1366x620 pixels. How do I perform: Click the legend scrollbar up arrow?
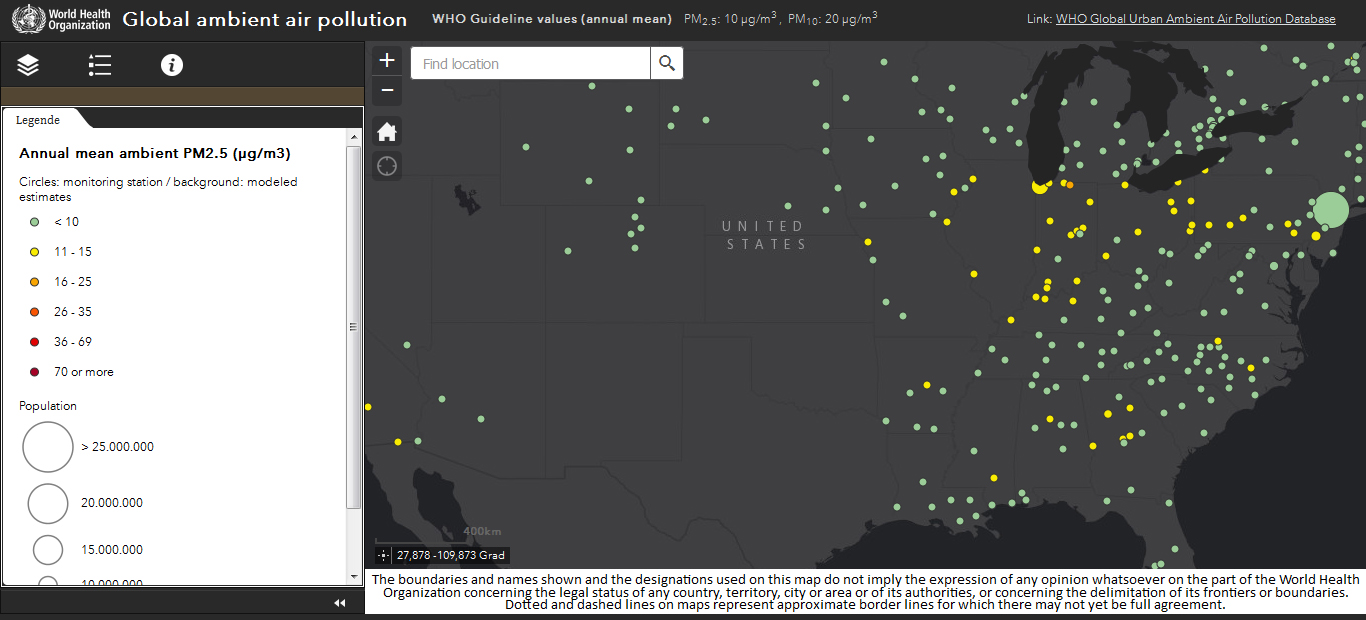[354, 138]
